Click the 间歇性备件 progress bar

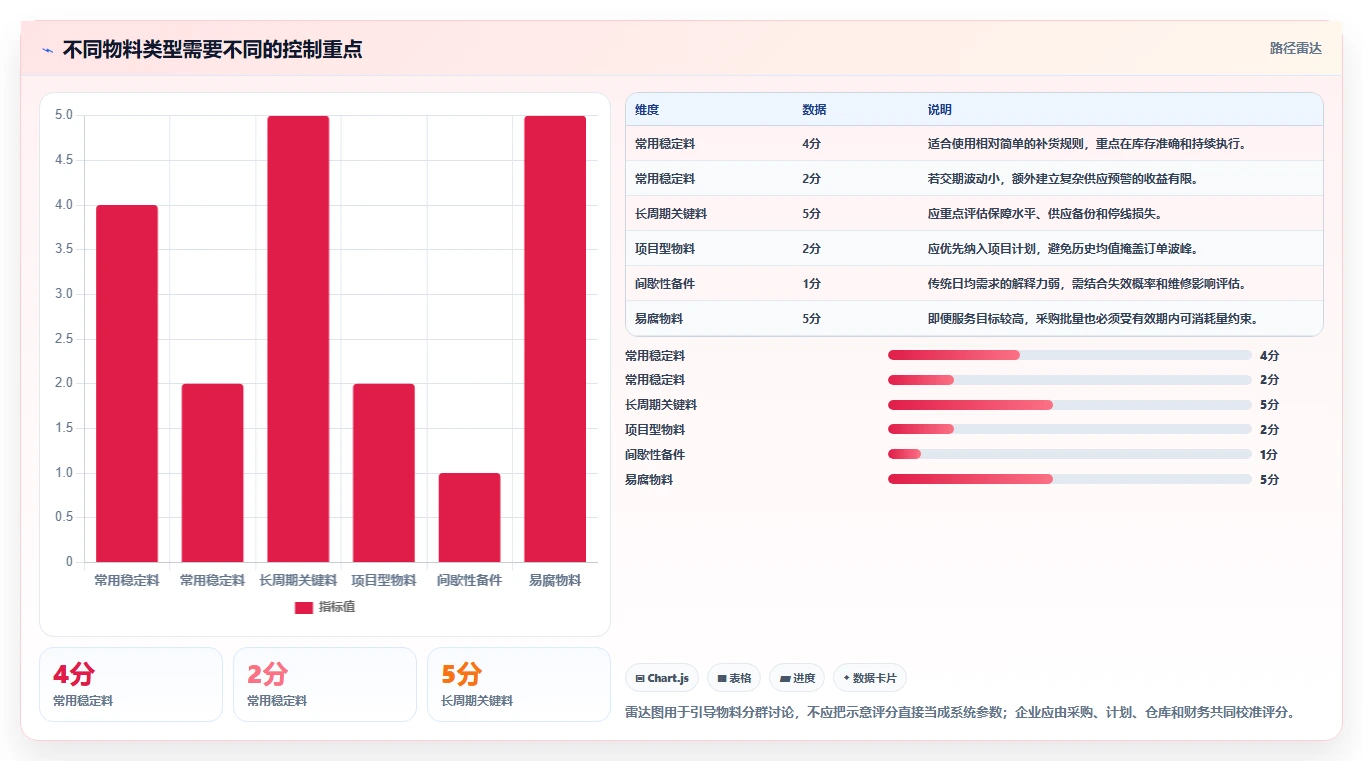1070,454
